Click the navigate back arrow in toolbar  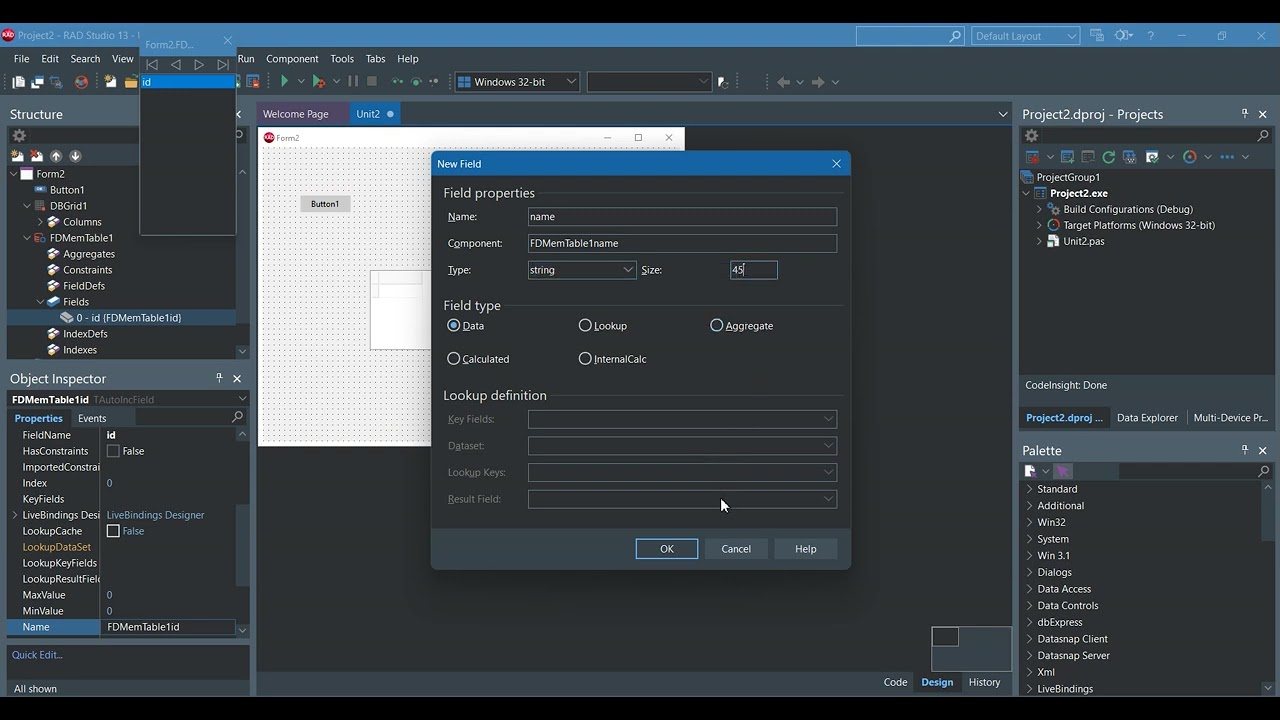(783, 82)
